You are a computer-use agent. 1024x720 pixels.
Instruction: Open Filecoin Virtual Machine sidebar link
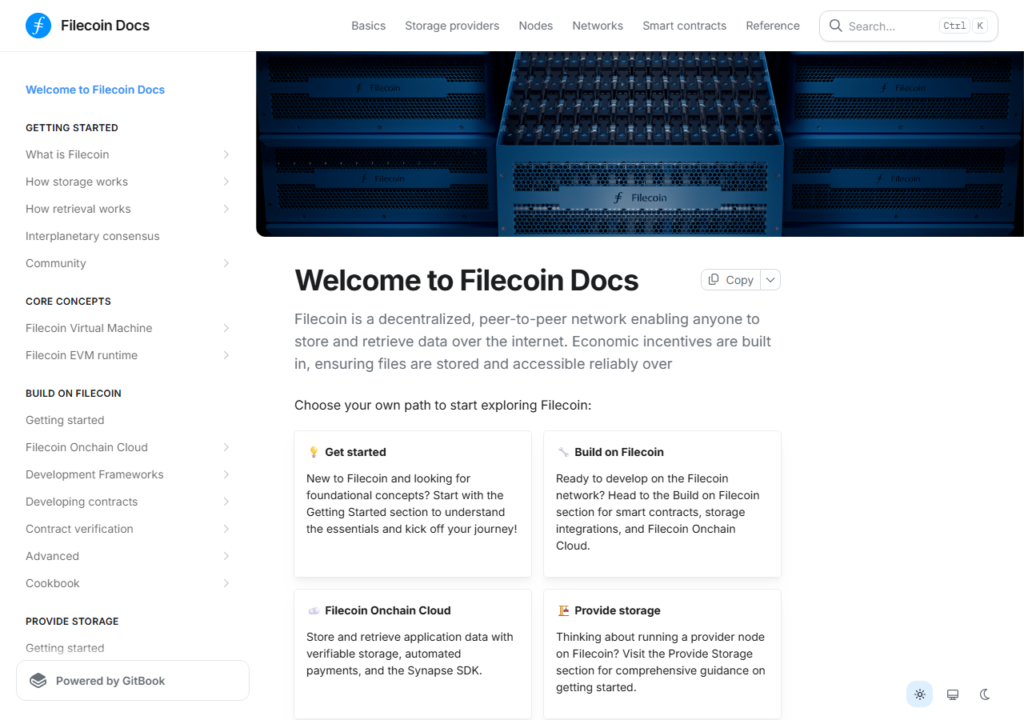click(89, 328)
